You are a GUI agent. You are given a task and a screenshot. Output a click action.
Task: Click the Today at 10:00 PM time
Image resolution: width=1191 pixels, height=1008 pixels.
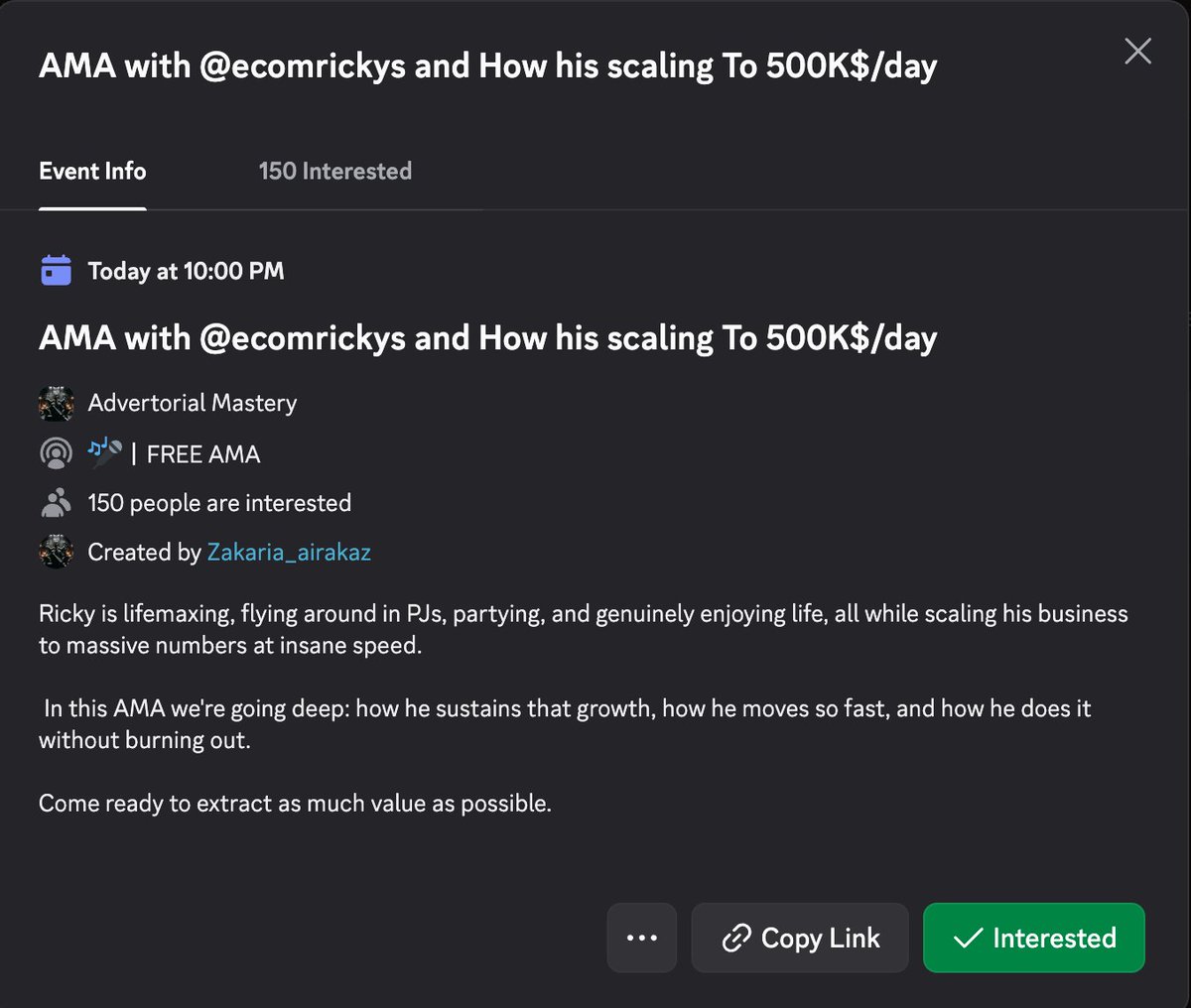(187, 271)
